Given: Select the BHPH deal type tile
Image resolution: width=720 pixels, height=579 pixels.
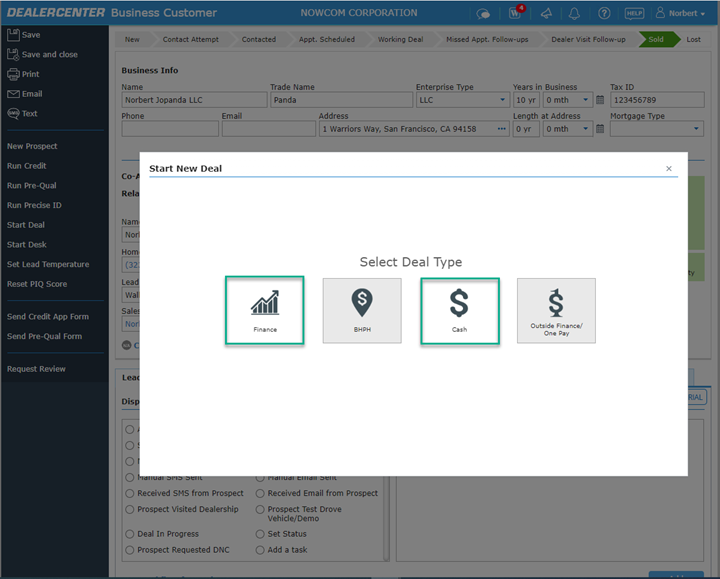Looking at the screenshot, I should point(362,310).
